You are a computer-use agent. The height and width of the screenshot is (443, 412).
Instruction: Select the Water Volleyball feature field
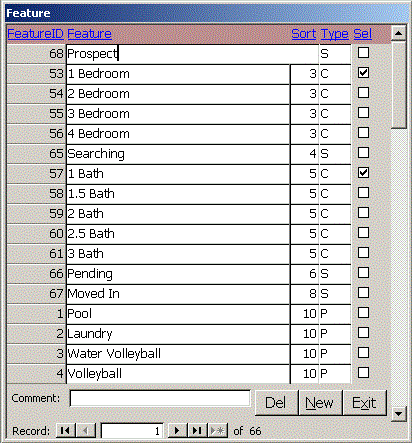click(x=178, y=354)
